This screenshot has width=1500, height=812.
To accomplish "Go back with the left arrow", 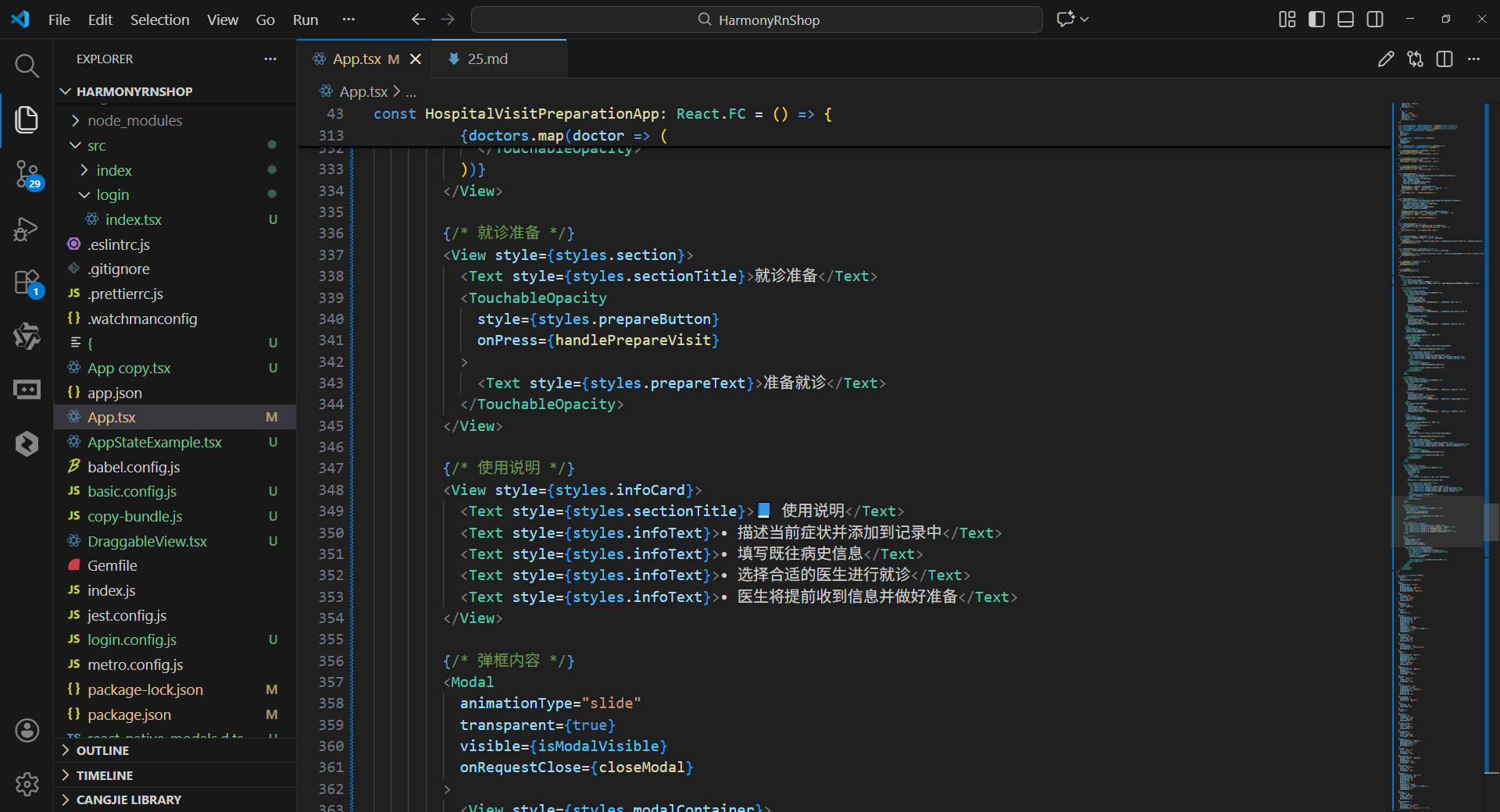I will coord(419,20).
